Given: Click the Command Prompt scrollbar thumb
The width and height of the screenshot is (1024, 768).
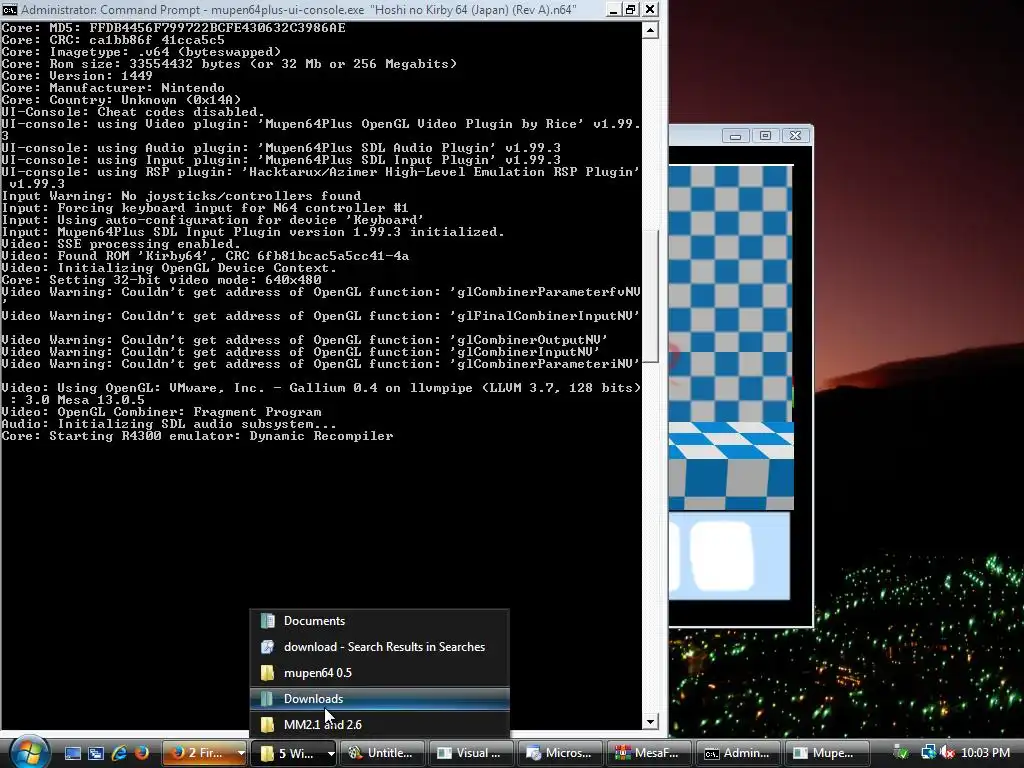Looking at the screenshot, I should click(x=650, y=296).
